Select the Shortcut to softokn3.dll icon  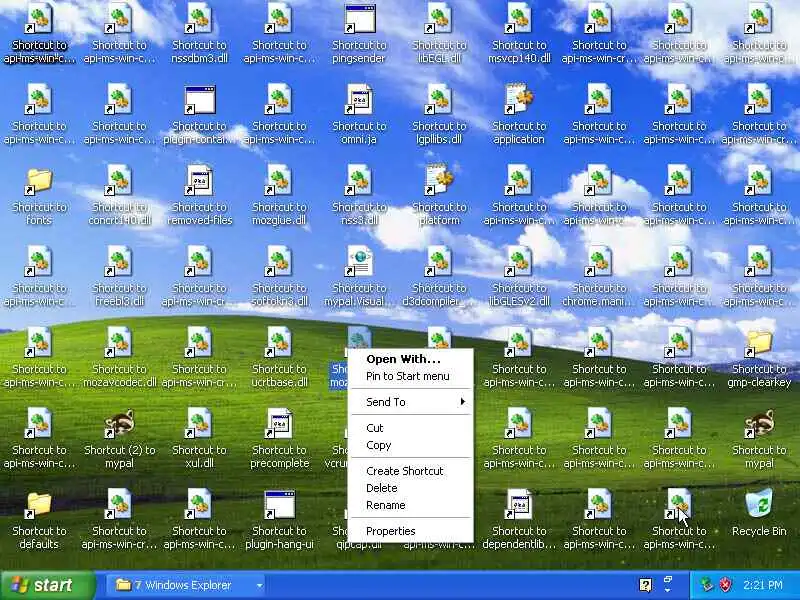[x=279, y=277]
